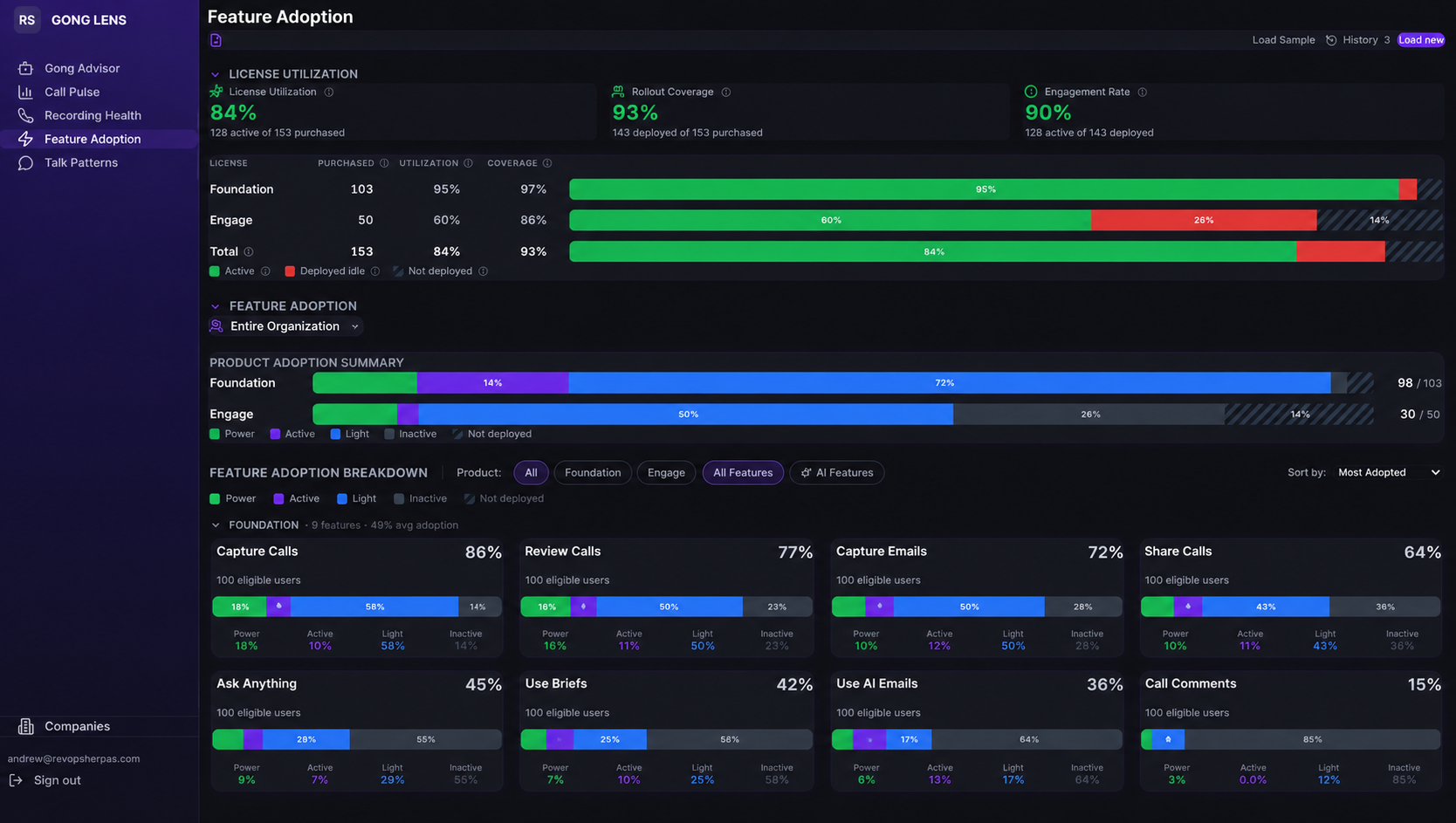
Task: Click info icon next to UTILIZATION column
Action: (x=468, y=163)
